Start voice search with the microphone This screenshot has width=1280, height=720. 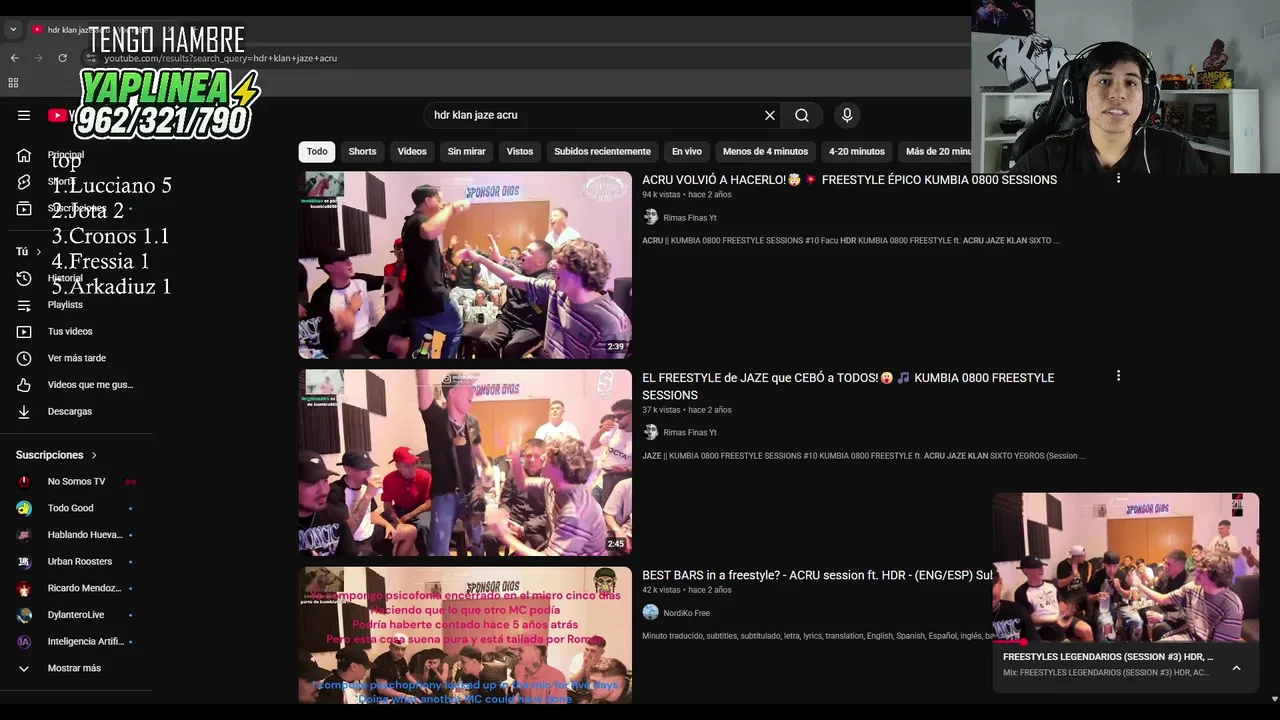pyautogui.click(x=847, y=115)
